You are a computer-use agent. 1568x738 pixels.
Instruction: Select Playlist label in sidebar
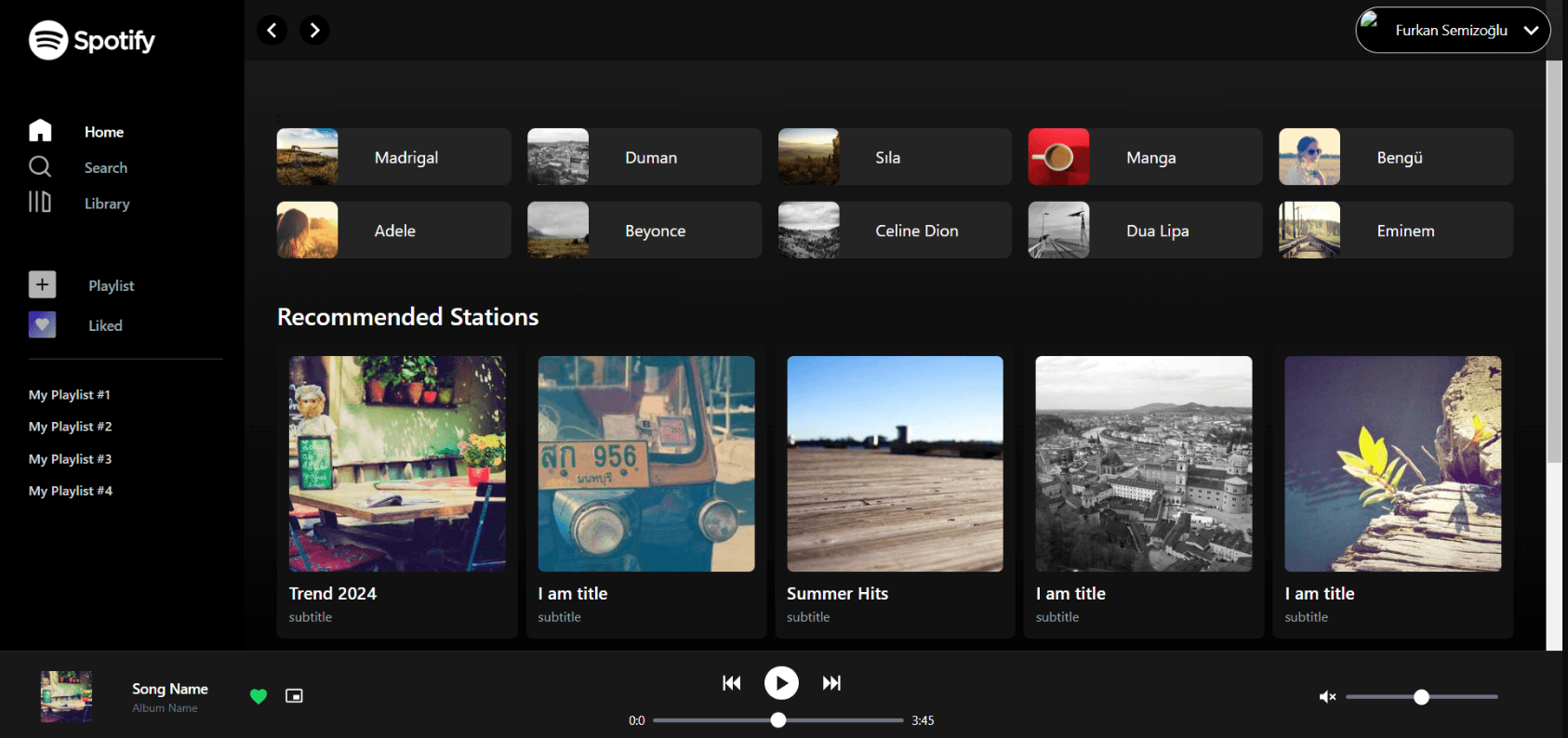pyautogui.click(x=112, y=285)
